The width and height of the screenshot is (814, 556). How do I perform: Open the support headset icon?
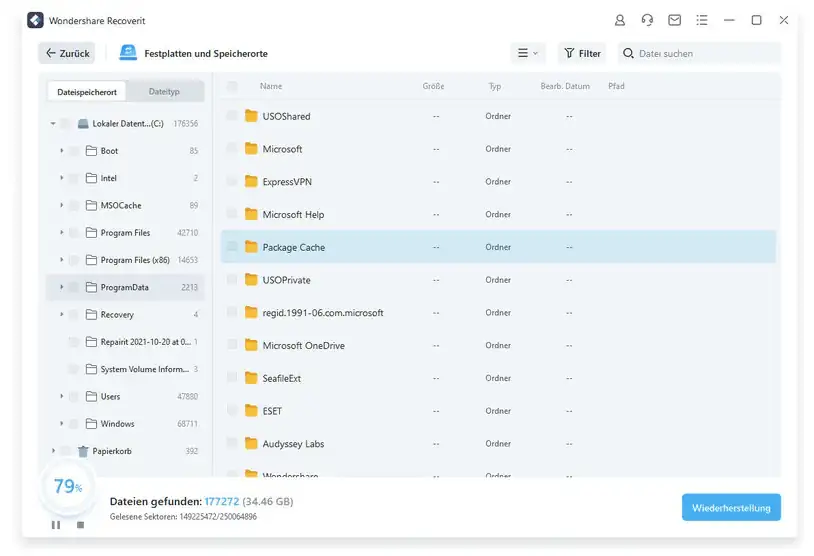(x=647, y=20)
